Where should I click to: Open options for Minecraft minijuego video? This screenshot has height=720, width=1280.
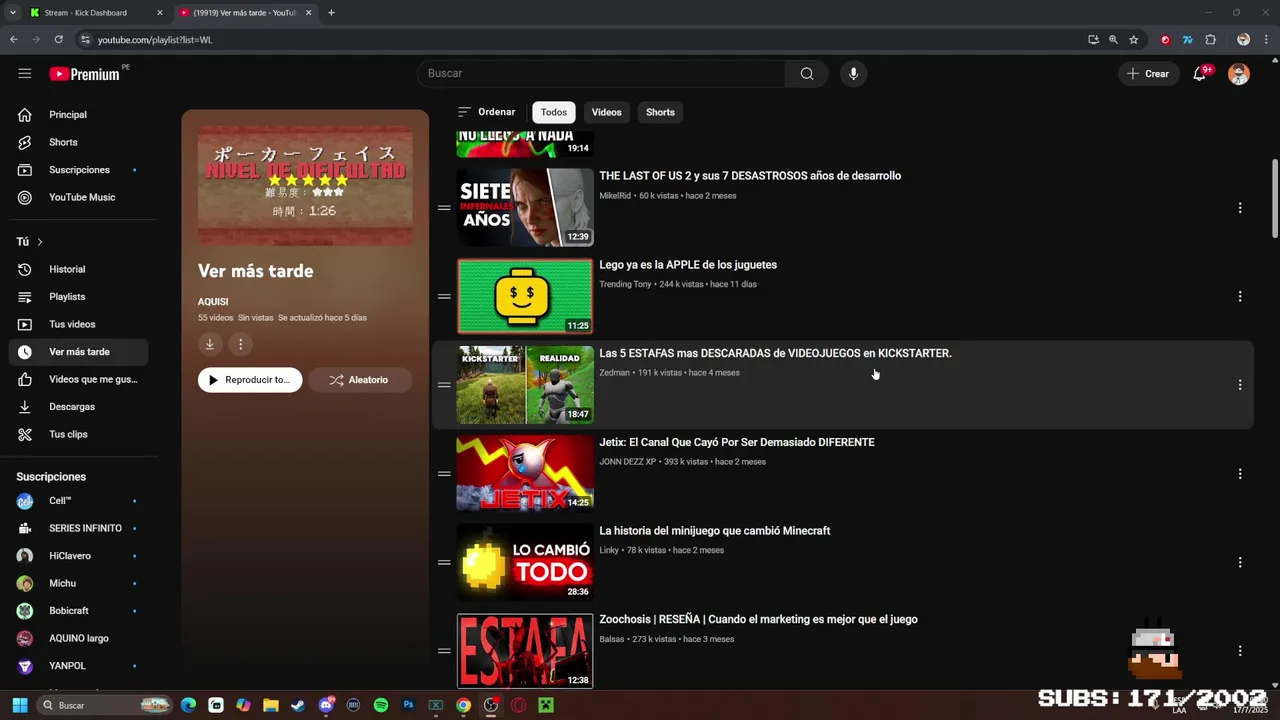[1240, 562]
